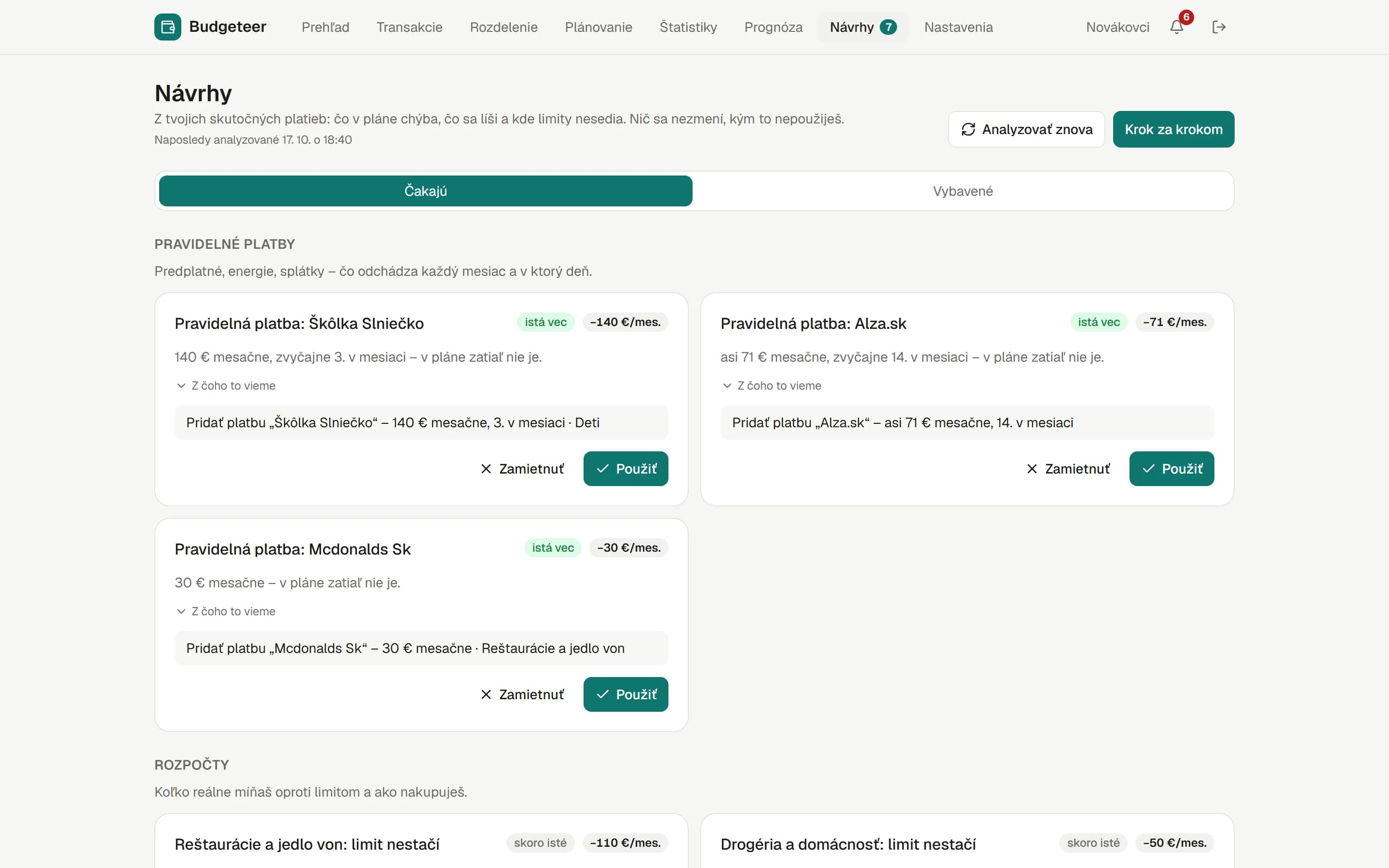The width and height of the screenshot is (1389, 868).
Task: Click the logout arrow icon
Action: click(1219, 27)
